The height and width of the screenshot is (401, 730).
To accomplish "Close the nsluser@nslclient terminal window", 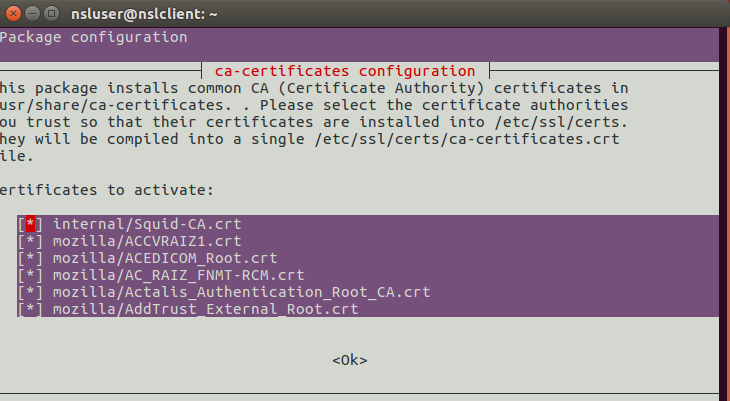I will coord(14,14).
